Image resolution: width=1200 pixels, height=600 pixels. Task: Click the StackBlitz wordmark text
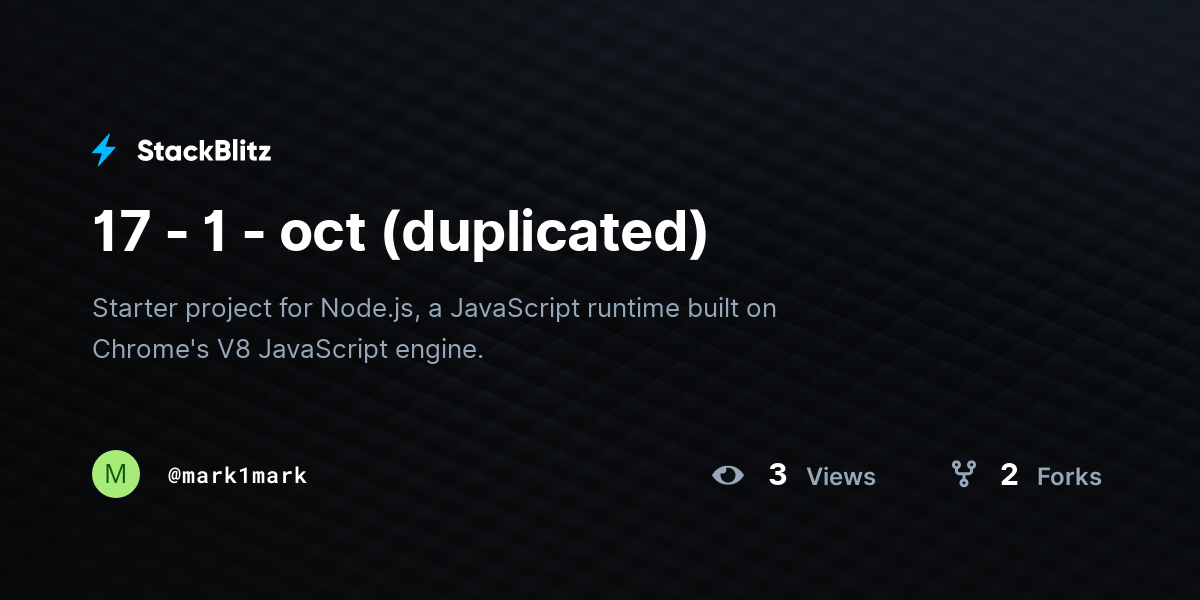[204, 151]
